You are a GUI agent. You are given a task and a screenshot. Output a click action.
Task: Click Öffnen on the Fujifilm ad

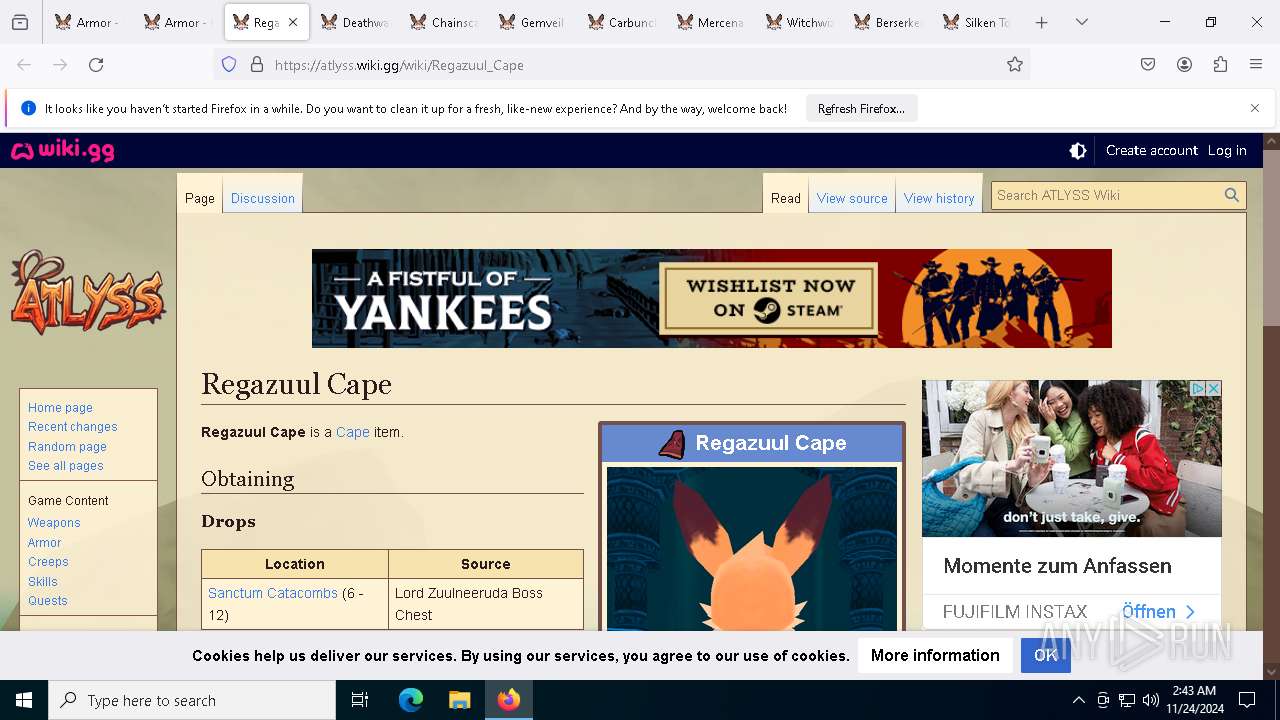[1158, 611]
